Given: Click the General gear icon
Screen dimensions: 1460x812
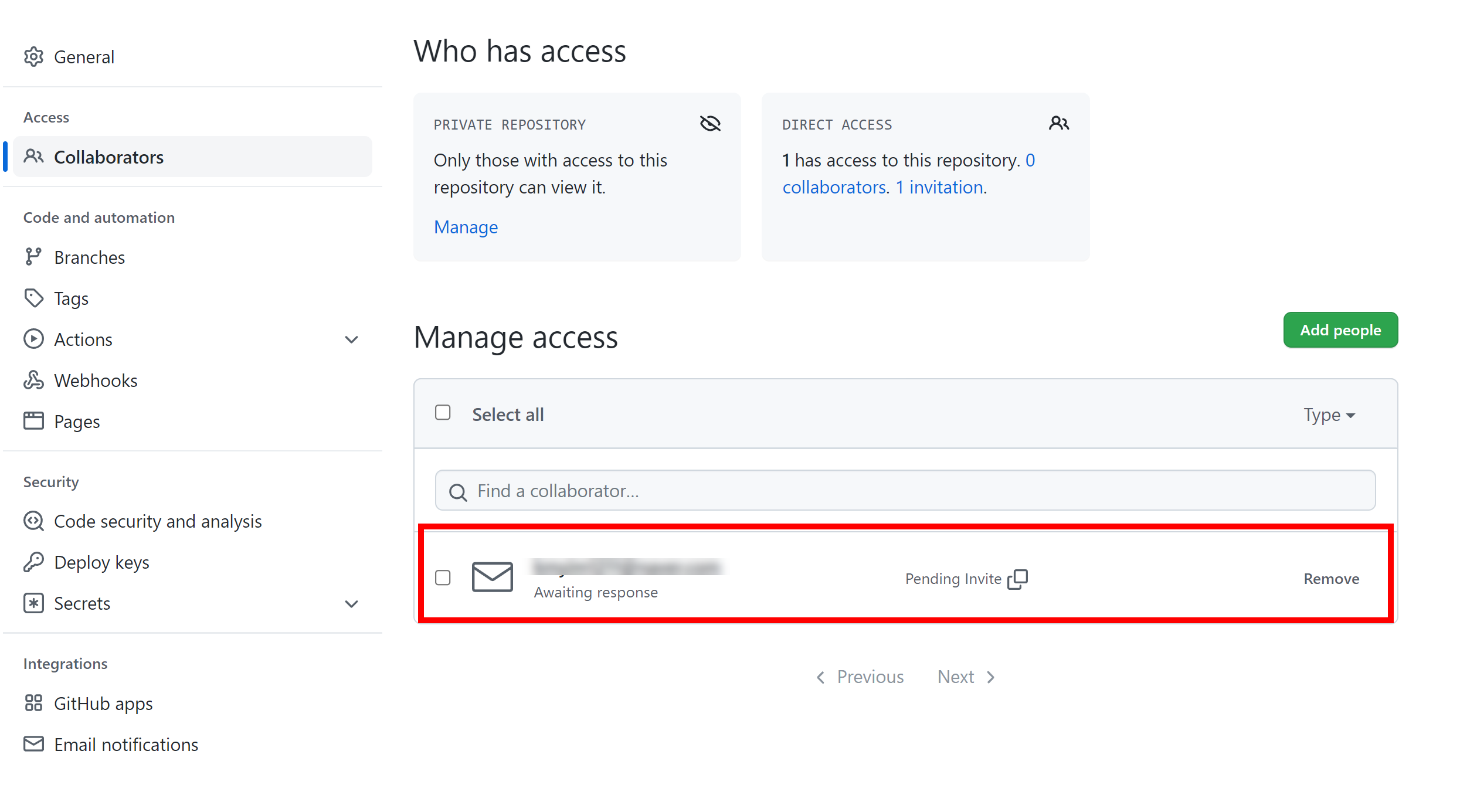Looking at the screenshot, I should (33, 57).
